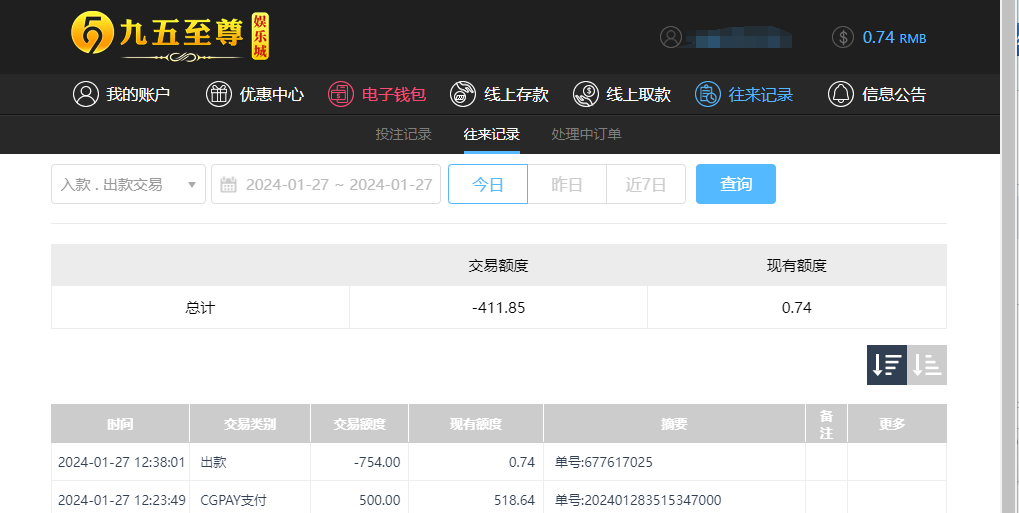Go to 线上取款 page
Screen dimensions: 1019x513
tap(622, 94)
